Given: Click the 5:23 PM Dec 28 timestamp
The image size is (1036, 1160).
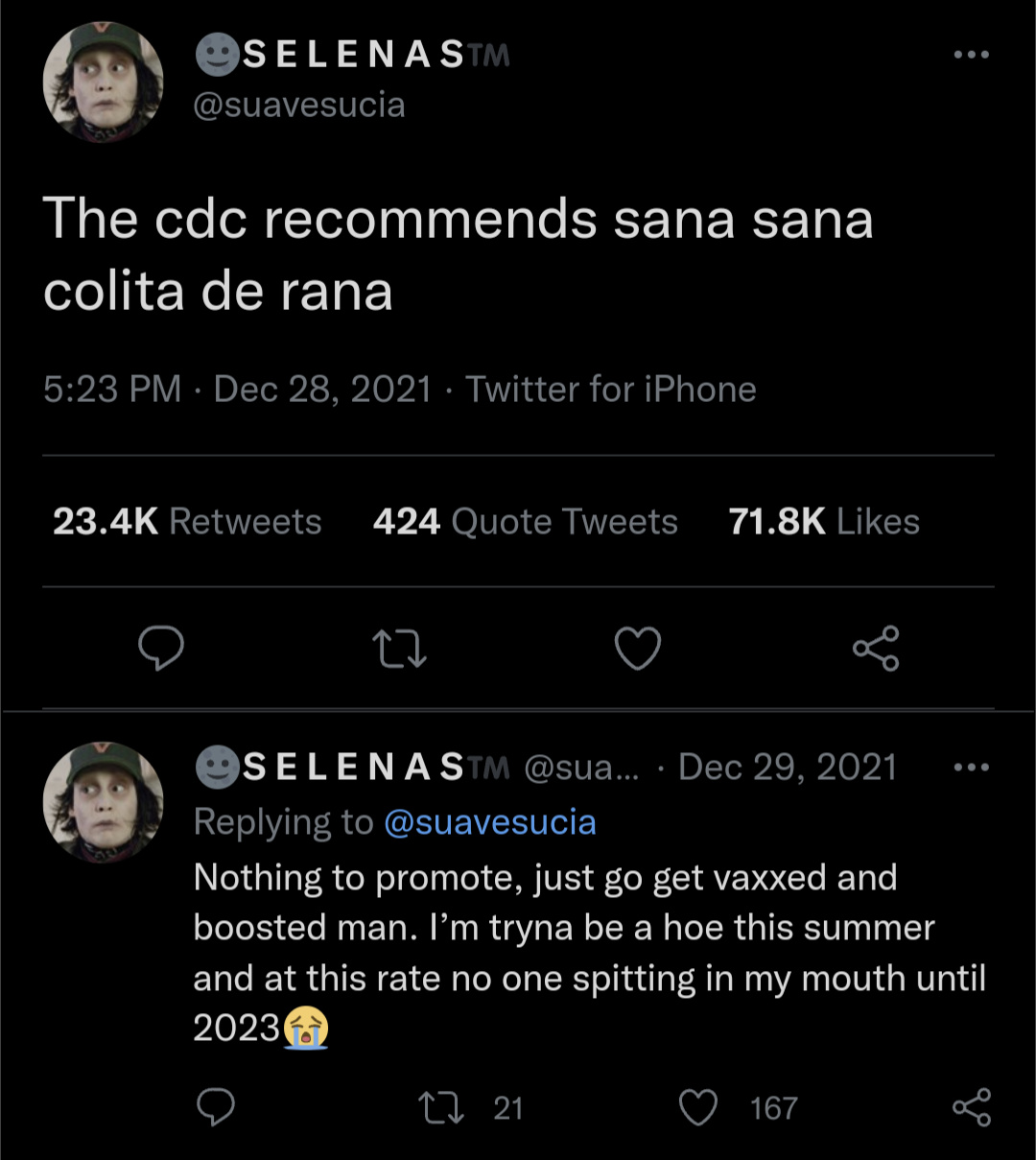Looking at the screenshot, I should click(237, 390).
